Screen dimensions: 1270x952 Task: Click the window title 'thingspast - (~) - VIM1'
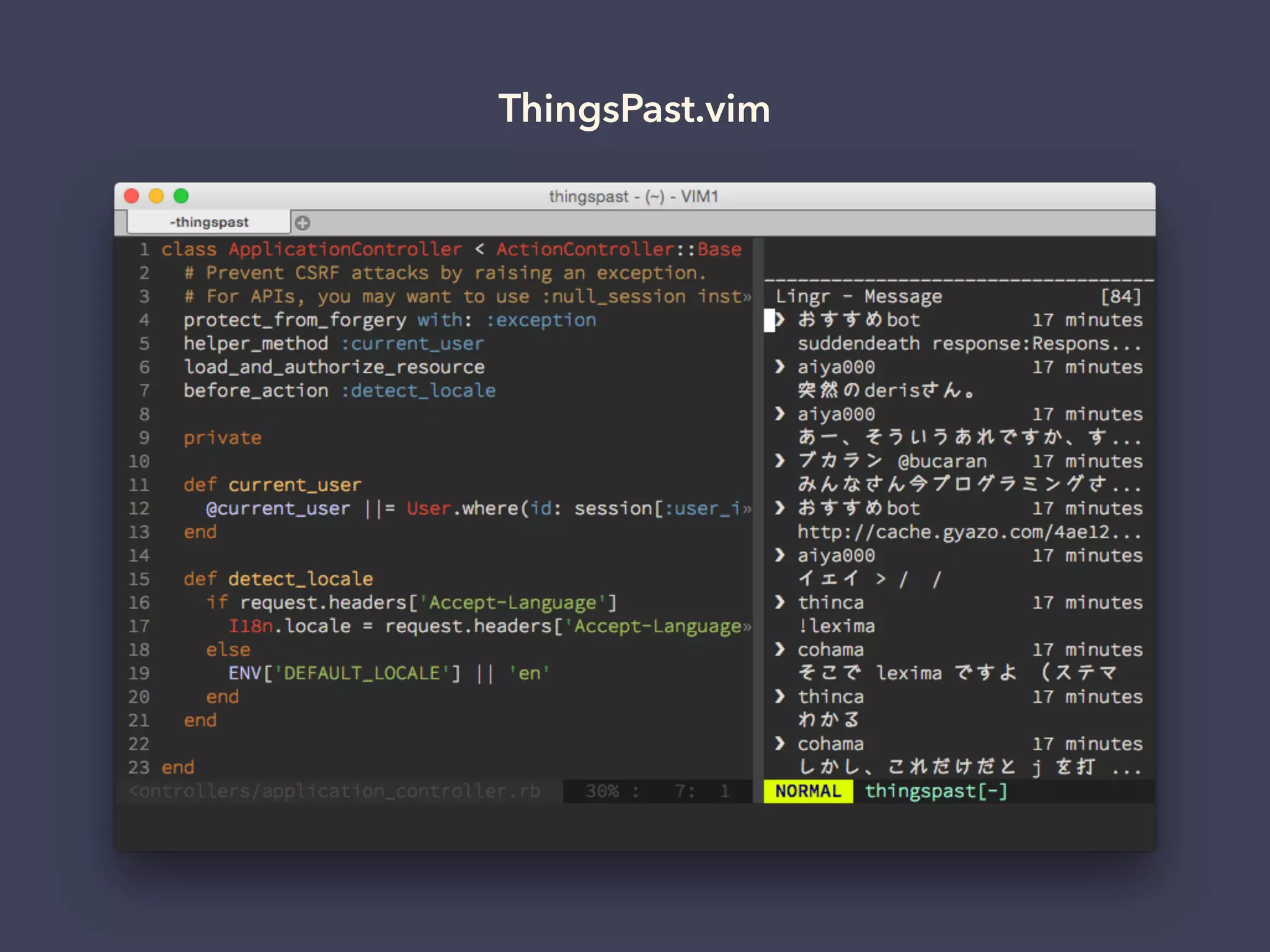point(634,196)
